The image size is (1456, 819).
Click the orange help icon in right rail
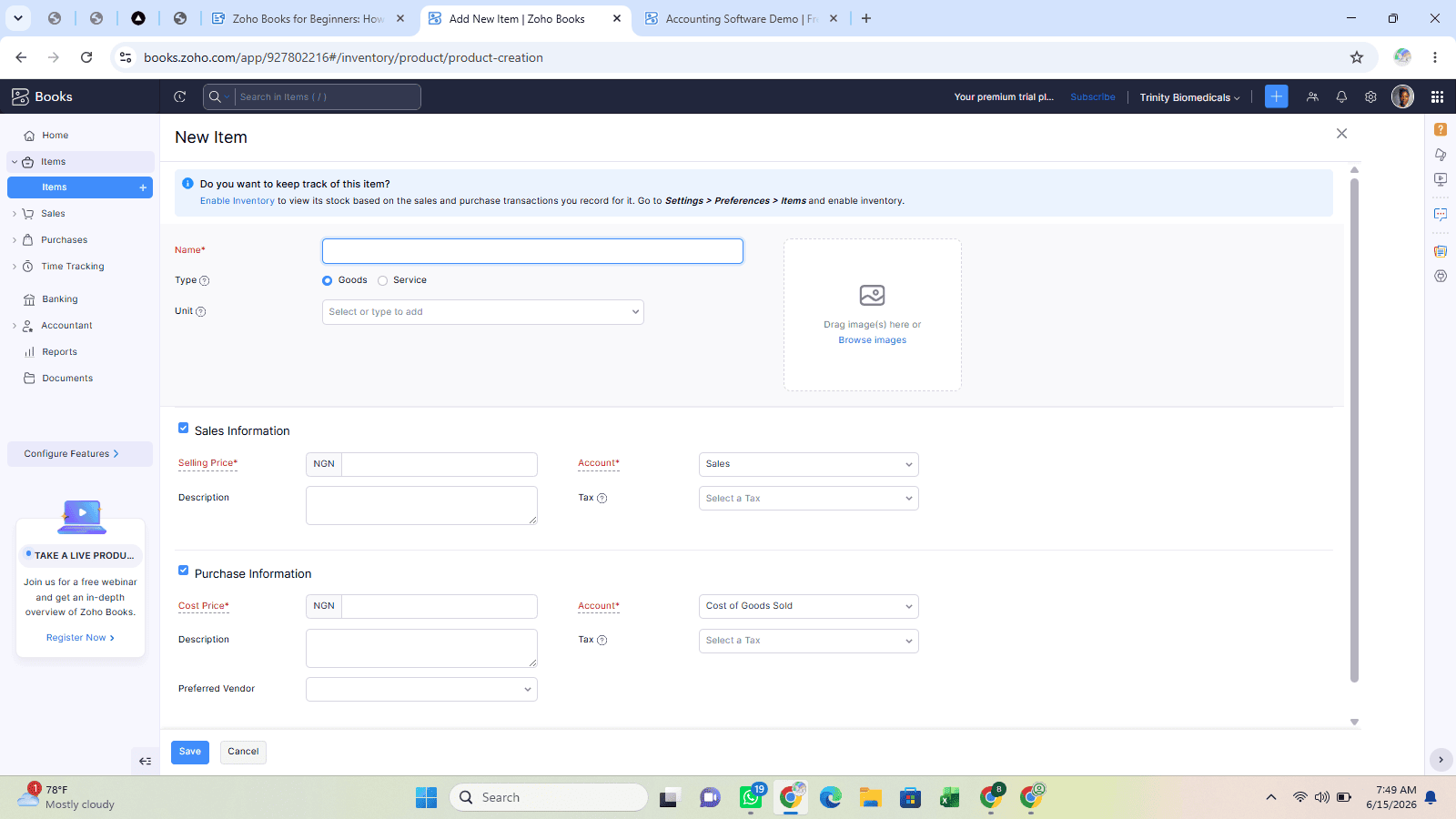(x=1441, y=129)
